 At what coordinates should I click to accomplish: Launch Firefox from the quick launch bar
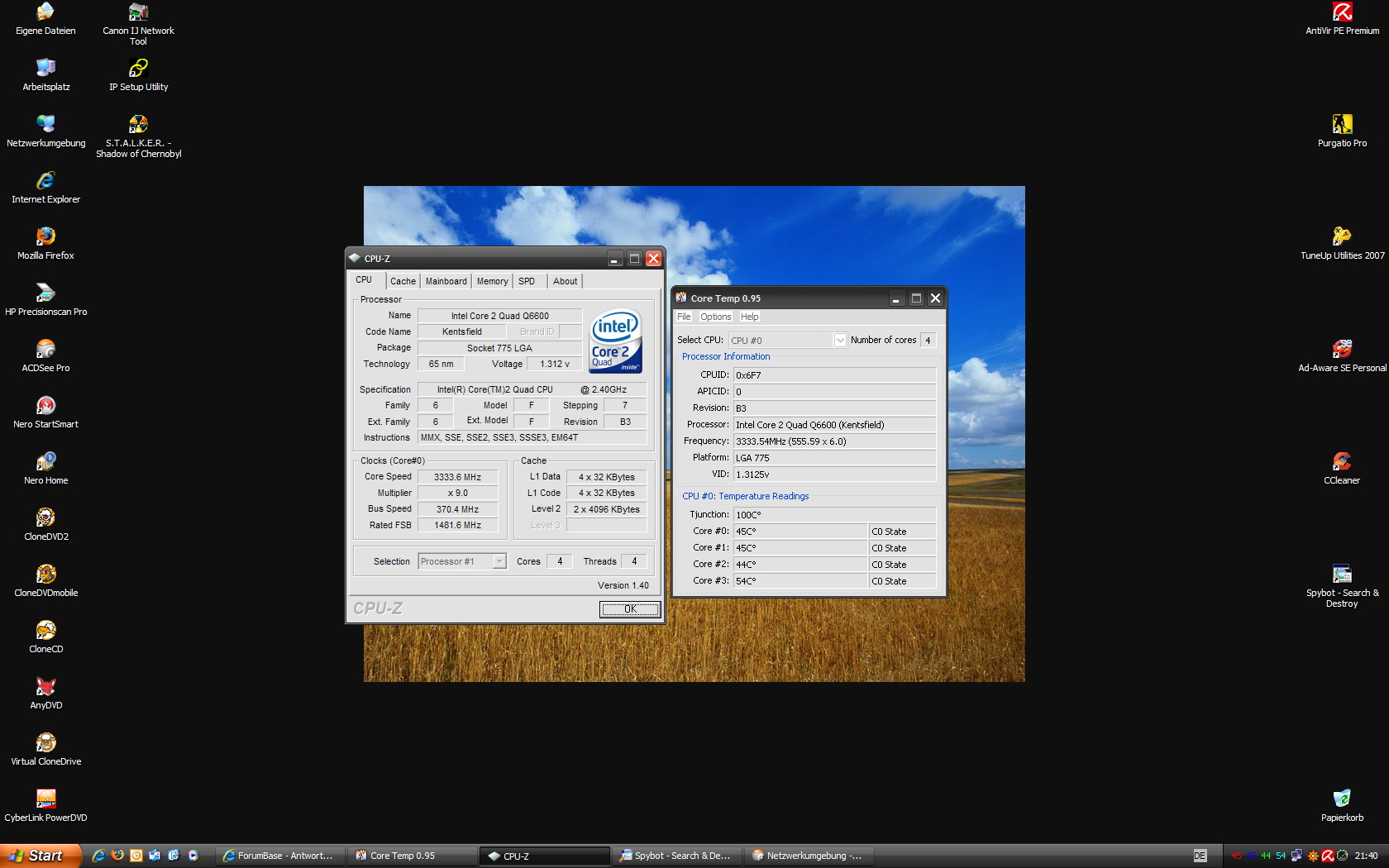[x=117, y=856]
